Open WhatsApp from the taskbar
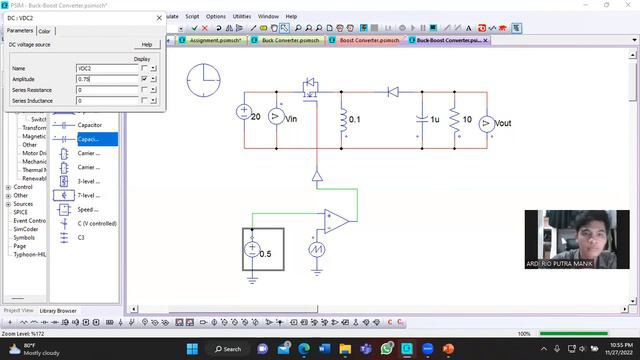 (x=387, y=349)
